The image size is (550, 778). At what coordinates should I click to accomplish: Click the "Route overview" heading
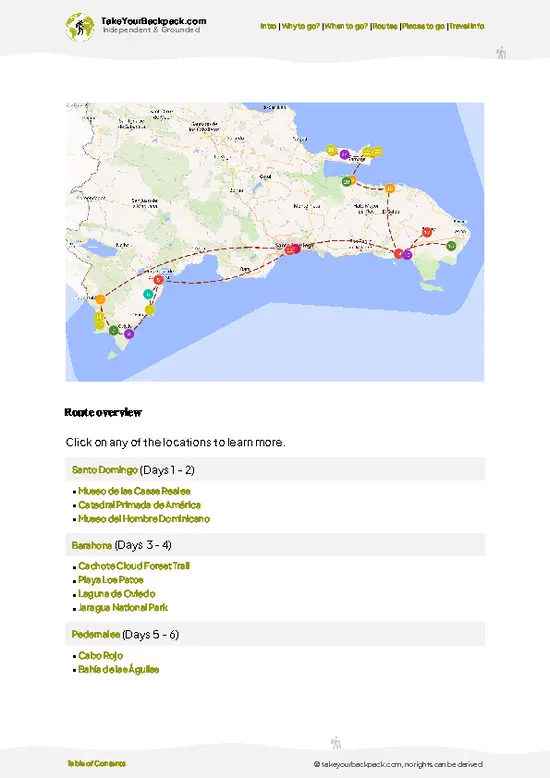click(x=103, y=412)
